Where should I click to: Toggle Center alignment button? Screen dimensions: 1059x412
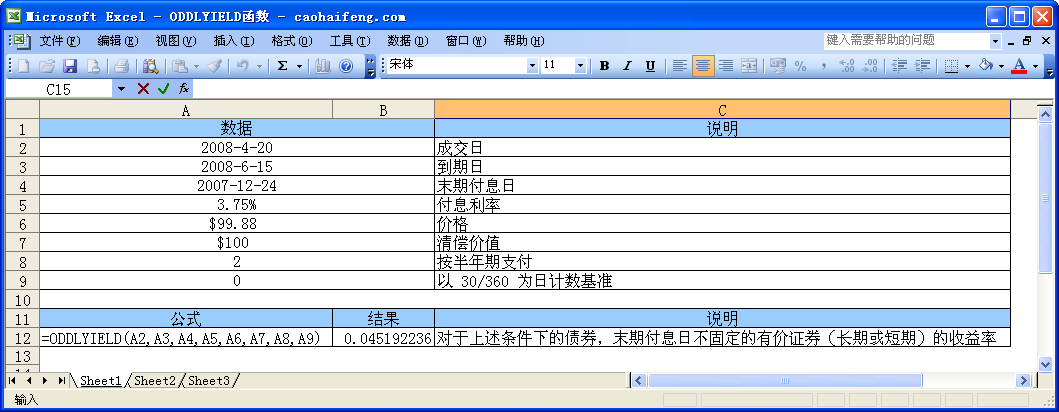point(703,66)
